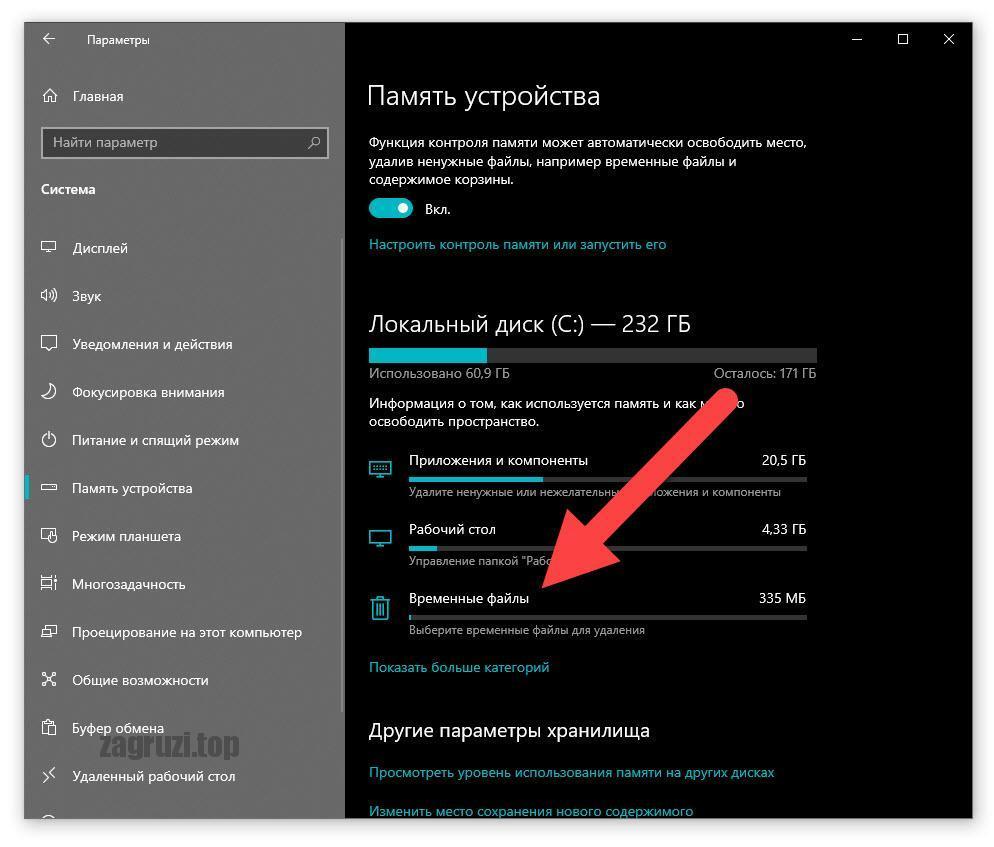Select the Дисплей monitor icon

click(x=49, y=247)
